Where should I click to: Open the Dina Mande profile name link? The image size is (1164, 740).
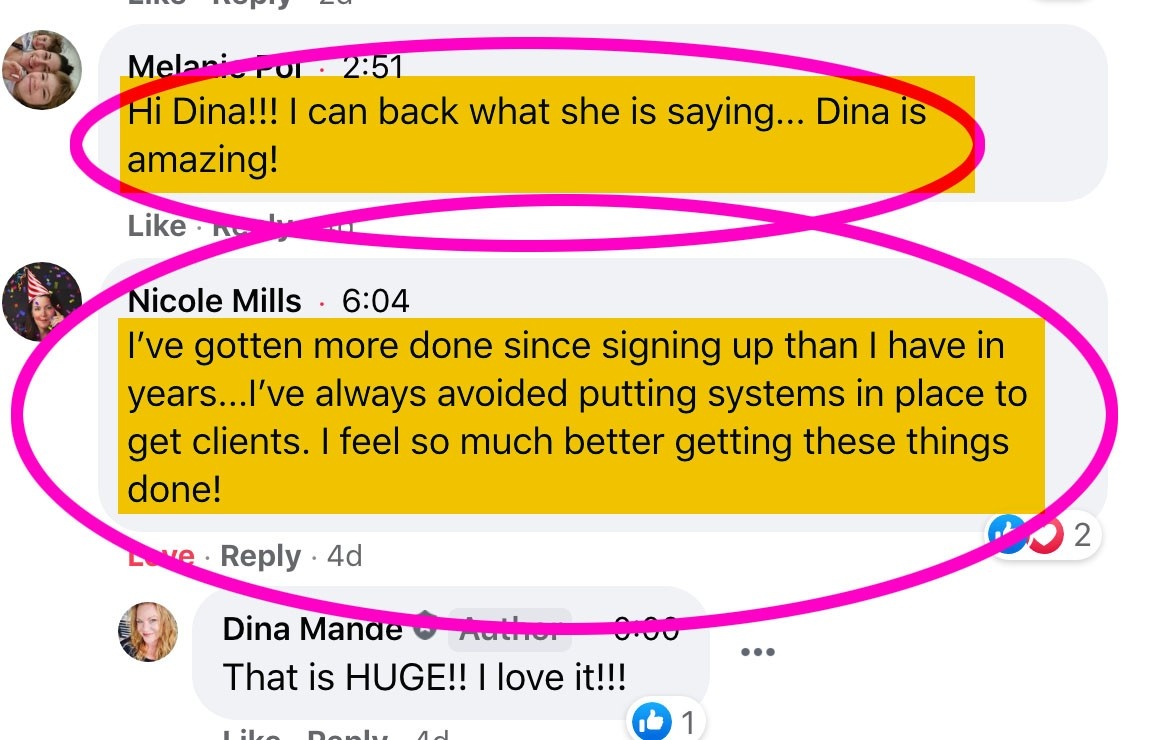pyautogui.click(x=313, y=629)
